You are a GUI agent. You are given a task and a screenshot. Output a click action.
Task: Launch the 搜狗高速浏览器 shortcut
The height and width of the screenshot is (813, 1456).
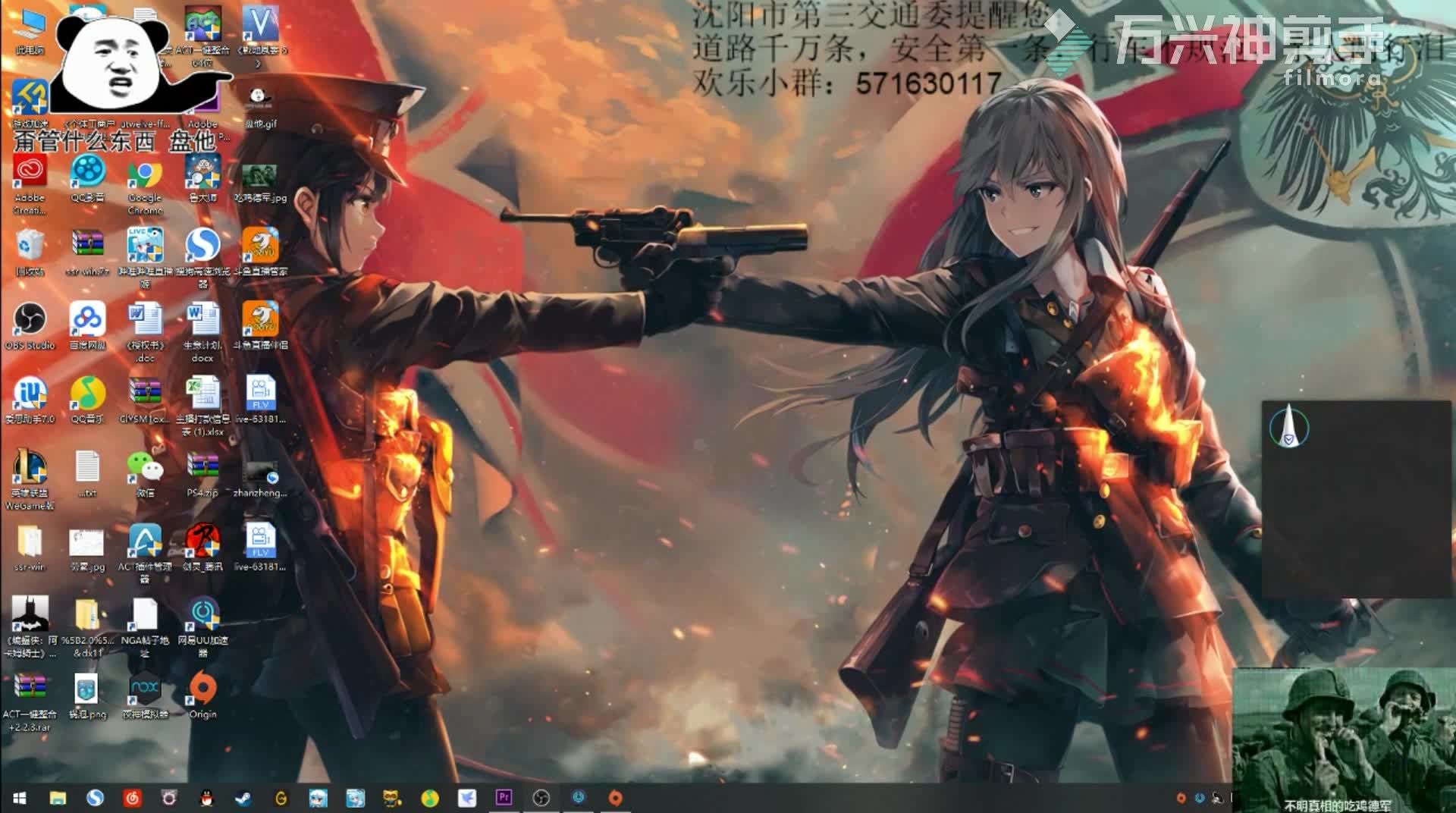click(x=202, y=256)
